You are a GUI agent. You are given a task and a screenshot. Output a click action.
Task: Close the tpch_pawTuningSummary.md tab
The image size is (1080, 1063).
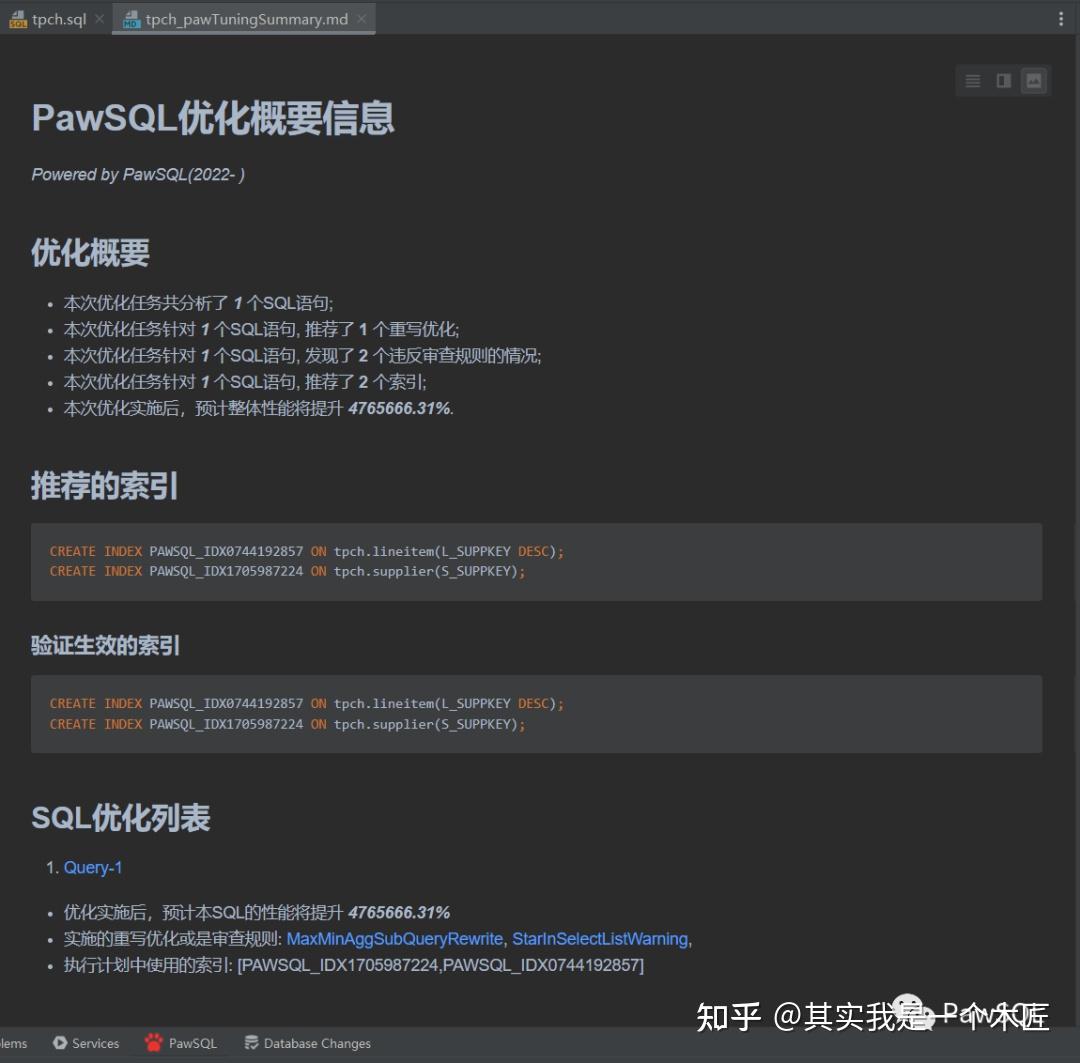coord(362,18)
